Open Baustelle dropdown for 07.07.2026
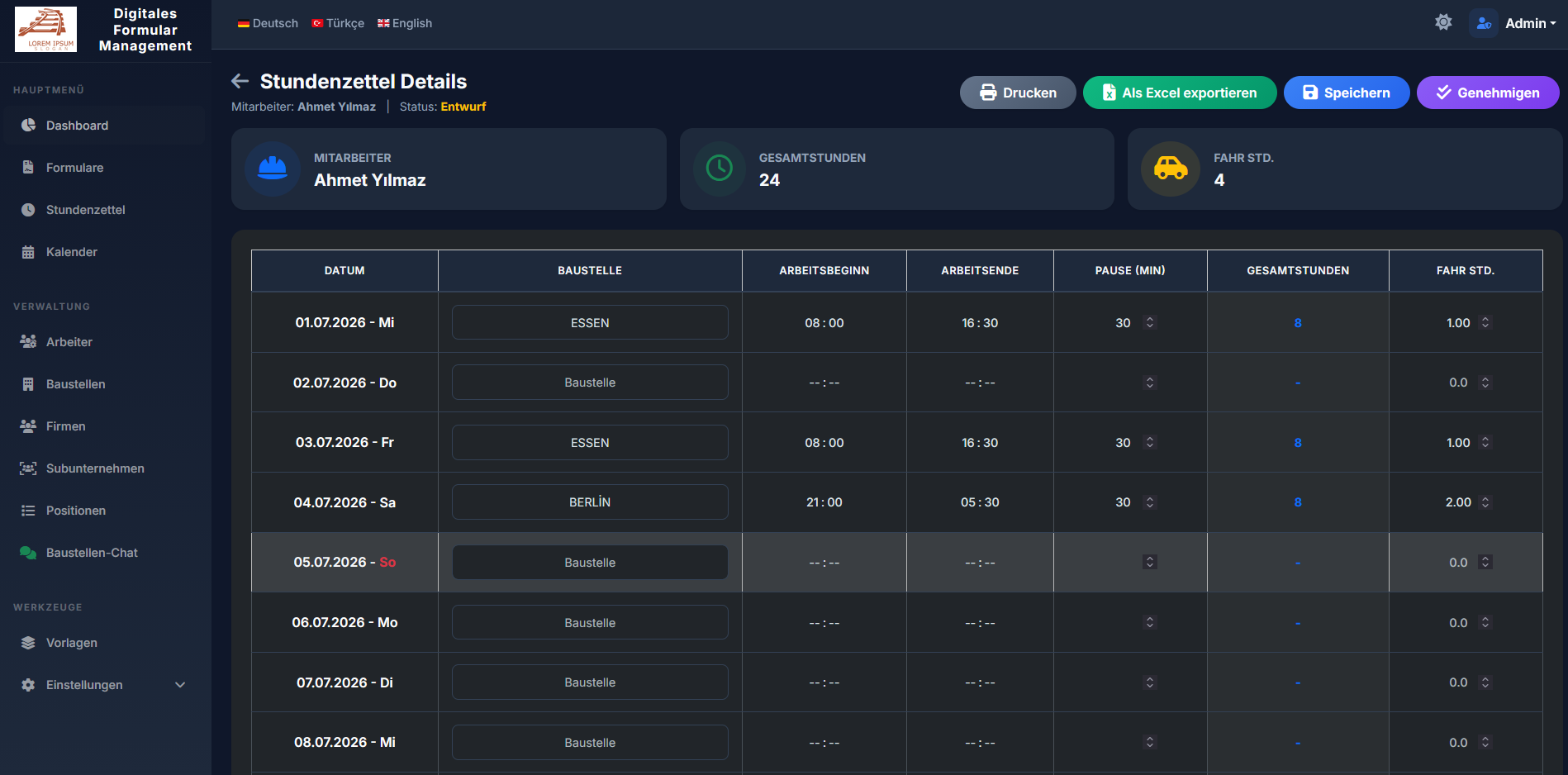1568x775 pixels. click(590, 682)
